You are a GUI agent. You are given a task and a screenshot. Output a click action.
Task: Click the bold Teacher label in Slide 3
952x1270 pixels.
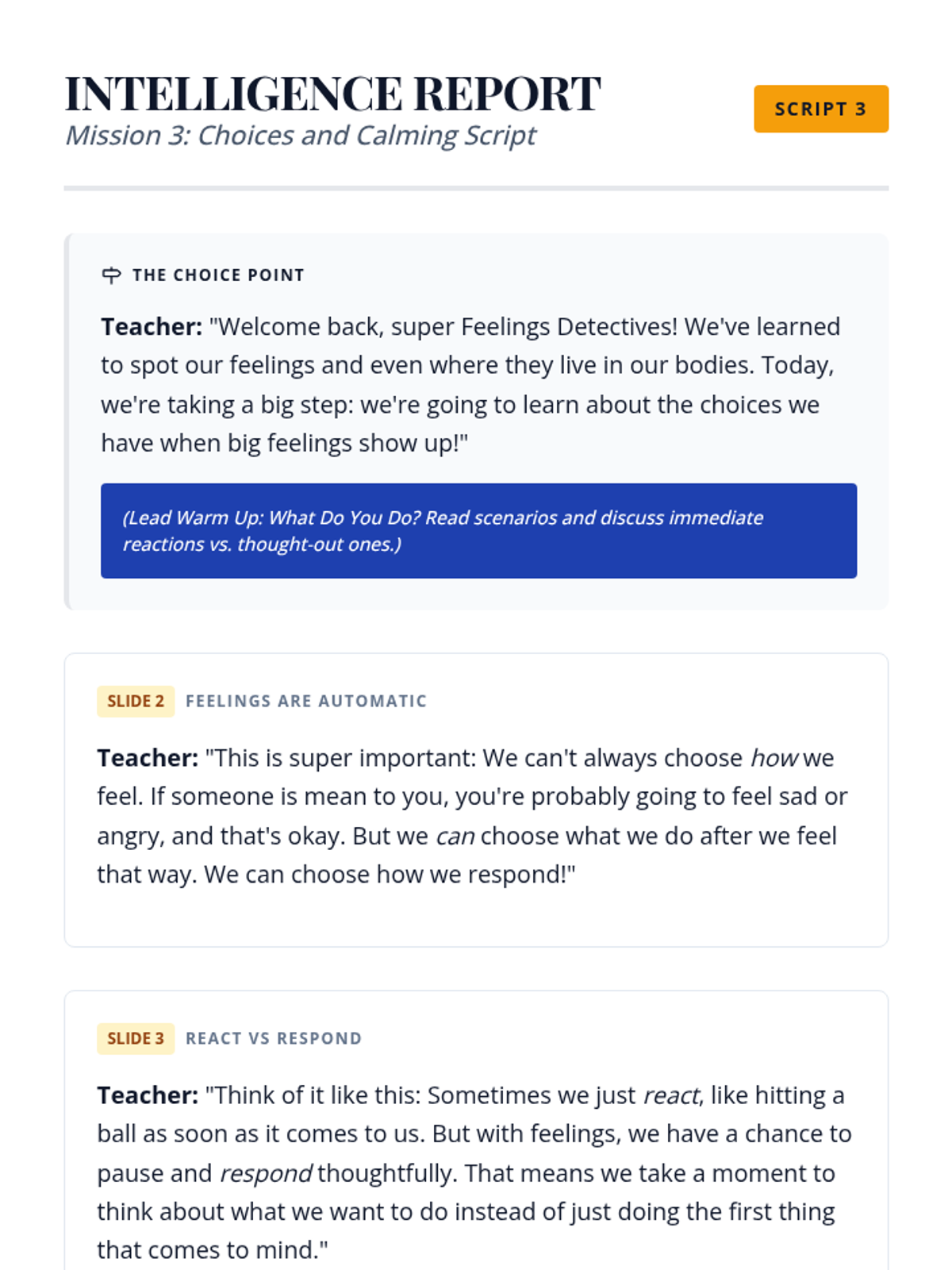tap(148, 1095)
